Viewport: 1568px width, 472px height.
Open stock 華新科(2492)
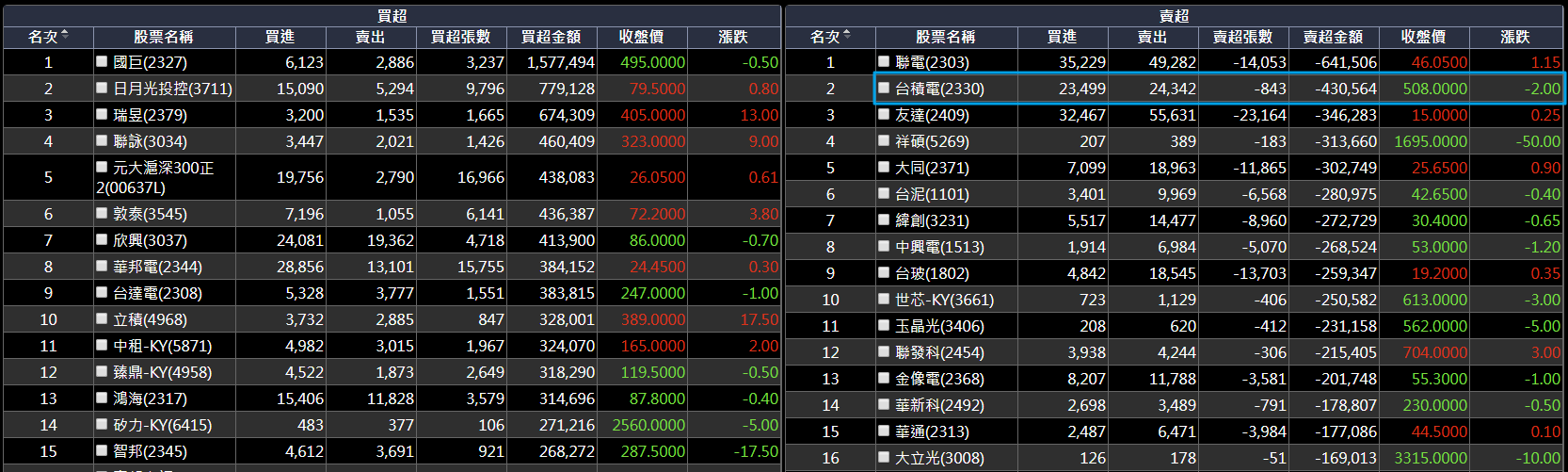(x=939, y=405)
